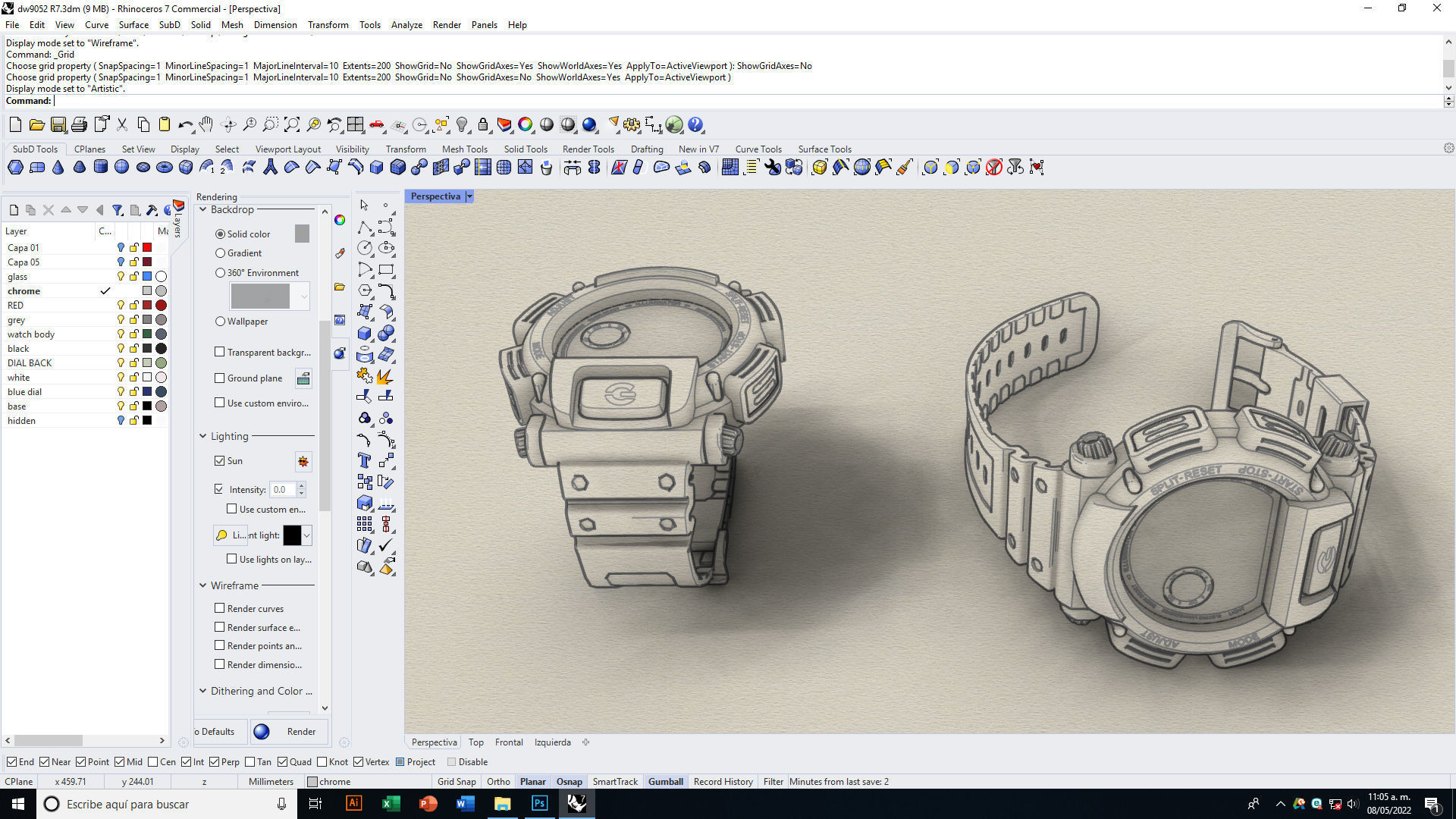Collapse the Backdrop section

(203, 209)
